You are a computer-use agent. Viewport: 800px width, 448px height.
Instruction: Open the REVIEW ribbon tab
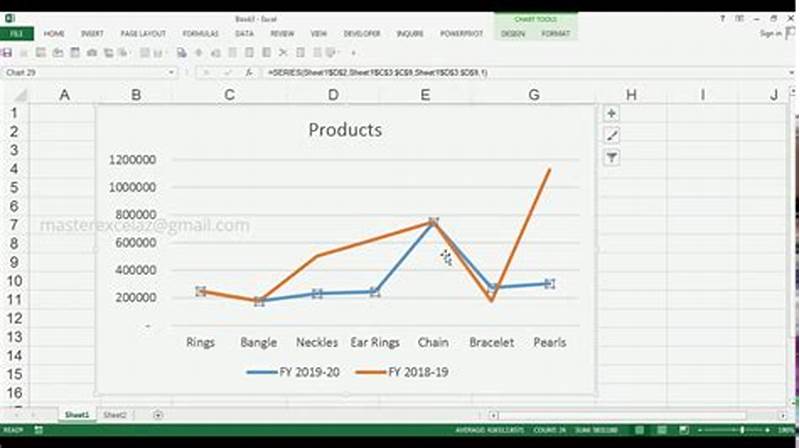coord(282,34)
